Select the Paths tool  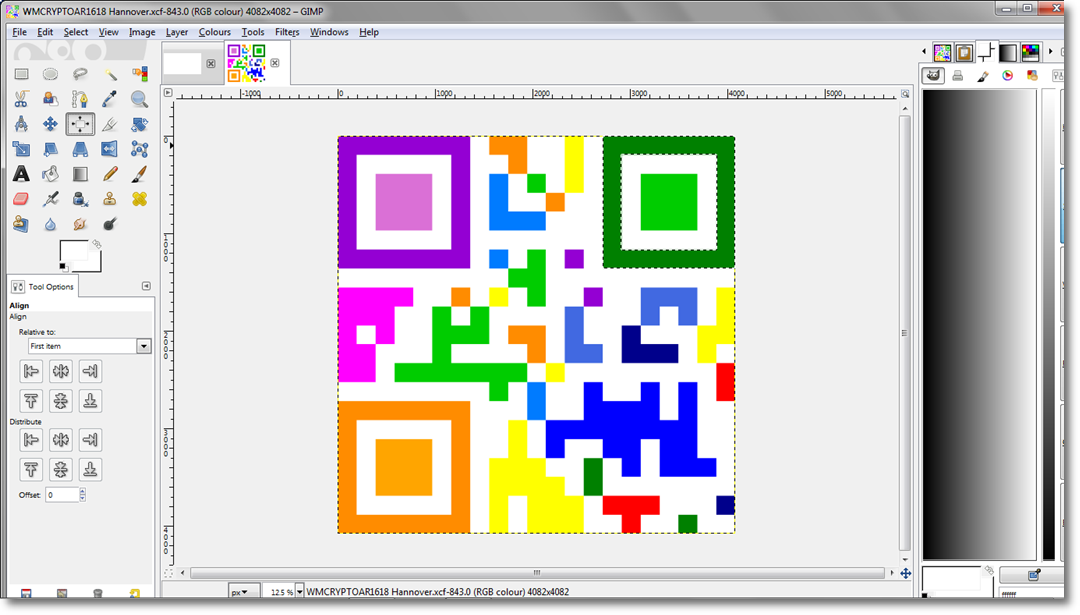pos(80,99)
